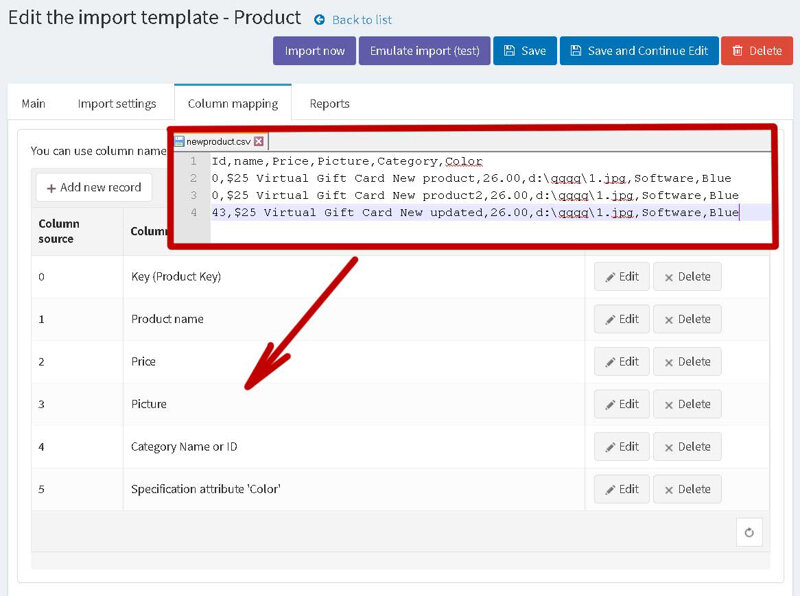Close the newproduct.csv tab with the X icon
The width and height of the screenshot is (800, 596).
point(259,141)
